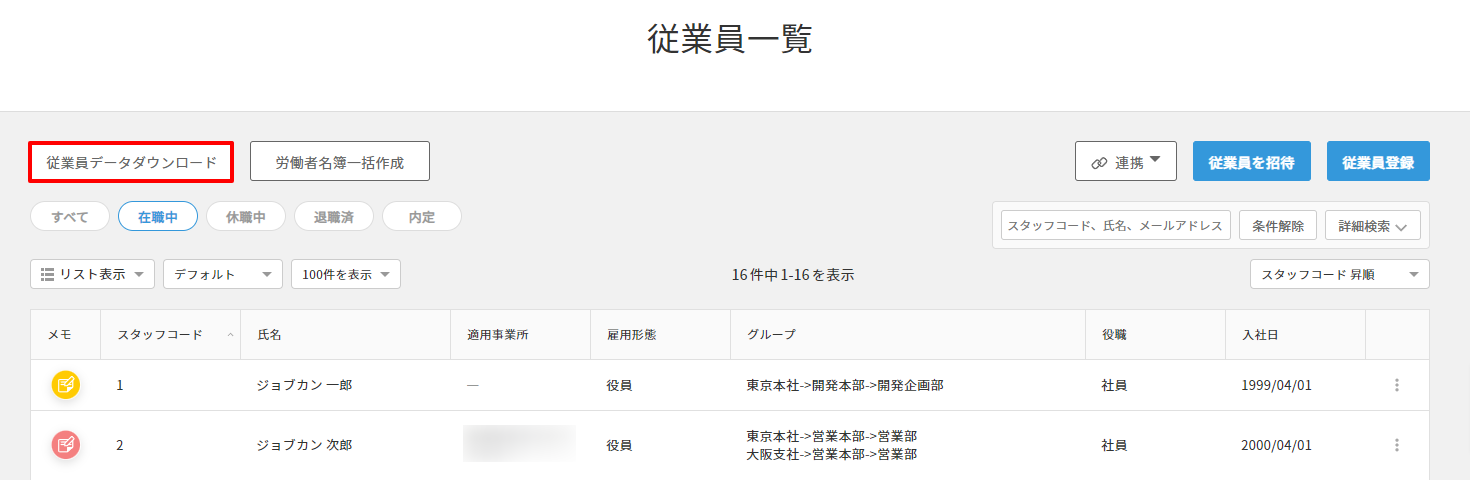Select the 休職中 status filter
This screenshot has width=1470, height=480.
pos(245,217)
